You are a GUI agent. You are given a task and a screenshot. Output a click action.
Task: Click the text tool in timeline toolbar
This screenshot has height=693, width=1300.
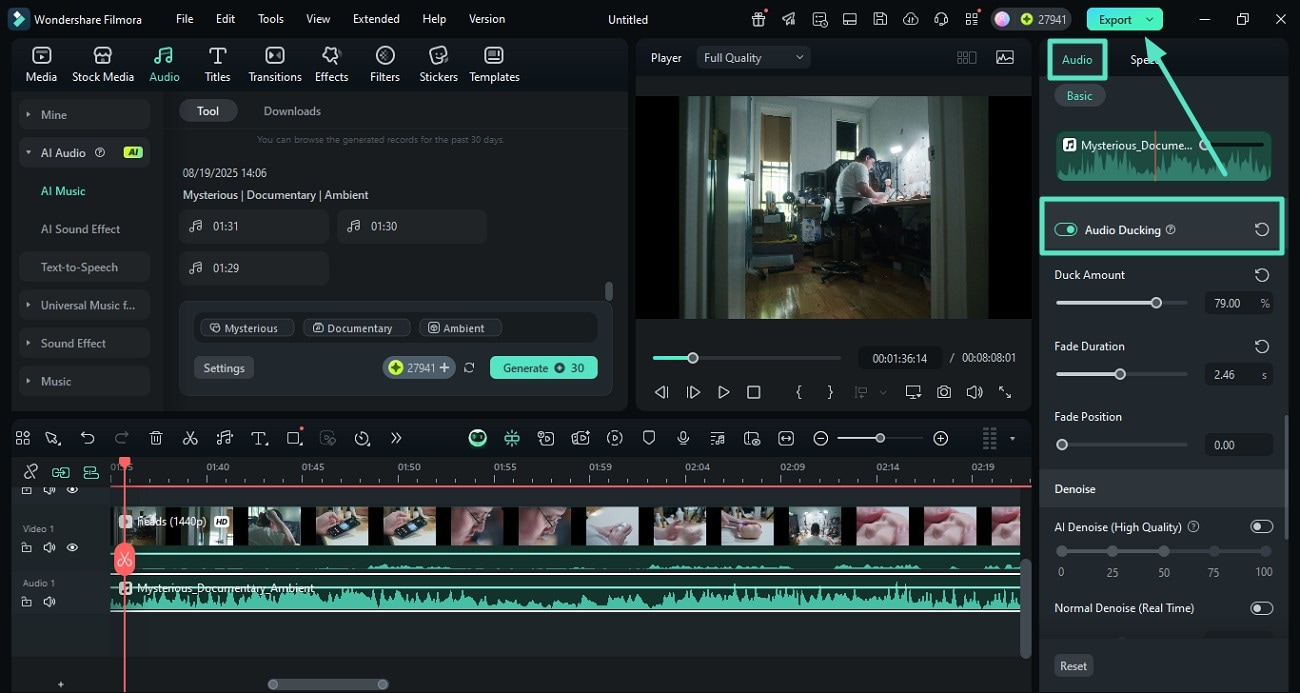[x=259, y=438]
